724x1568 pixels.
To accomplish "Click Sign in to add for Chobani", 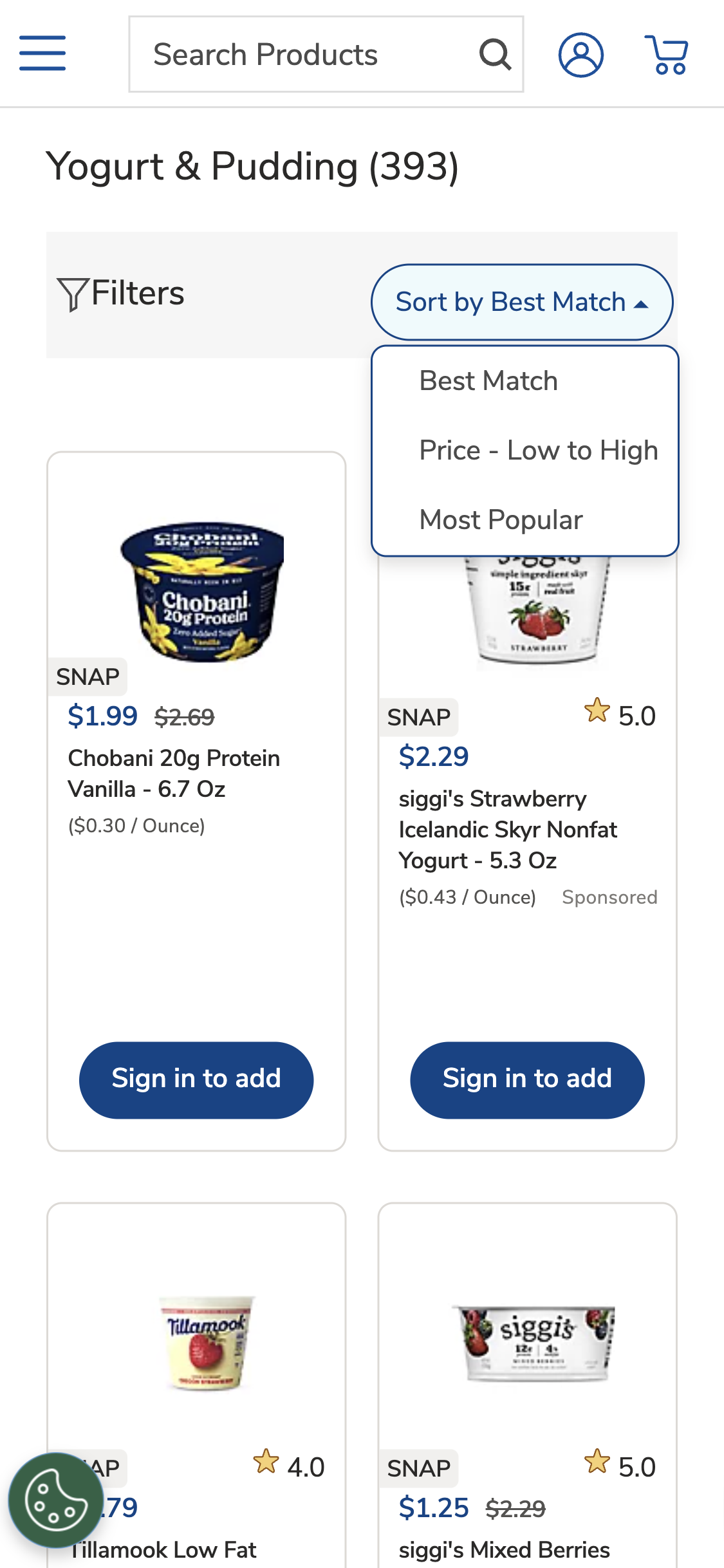I will (x=196, y=1079).
